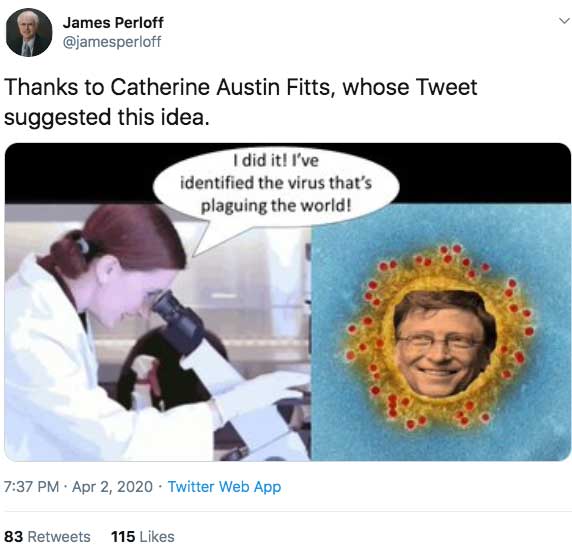Open the blue virus illustration panel
The width and height of the screenshot is (572, 551).
(x=441, y=332)
